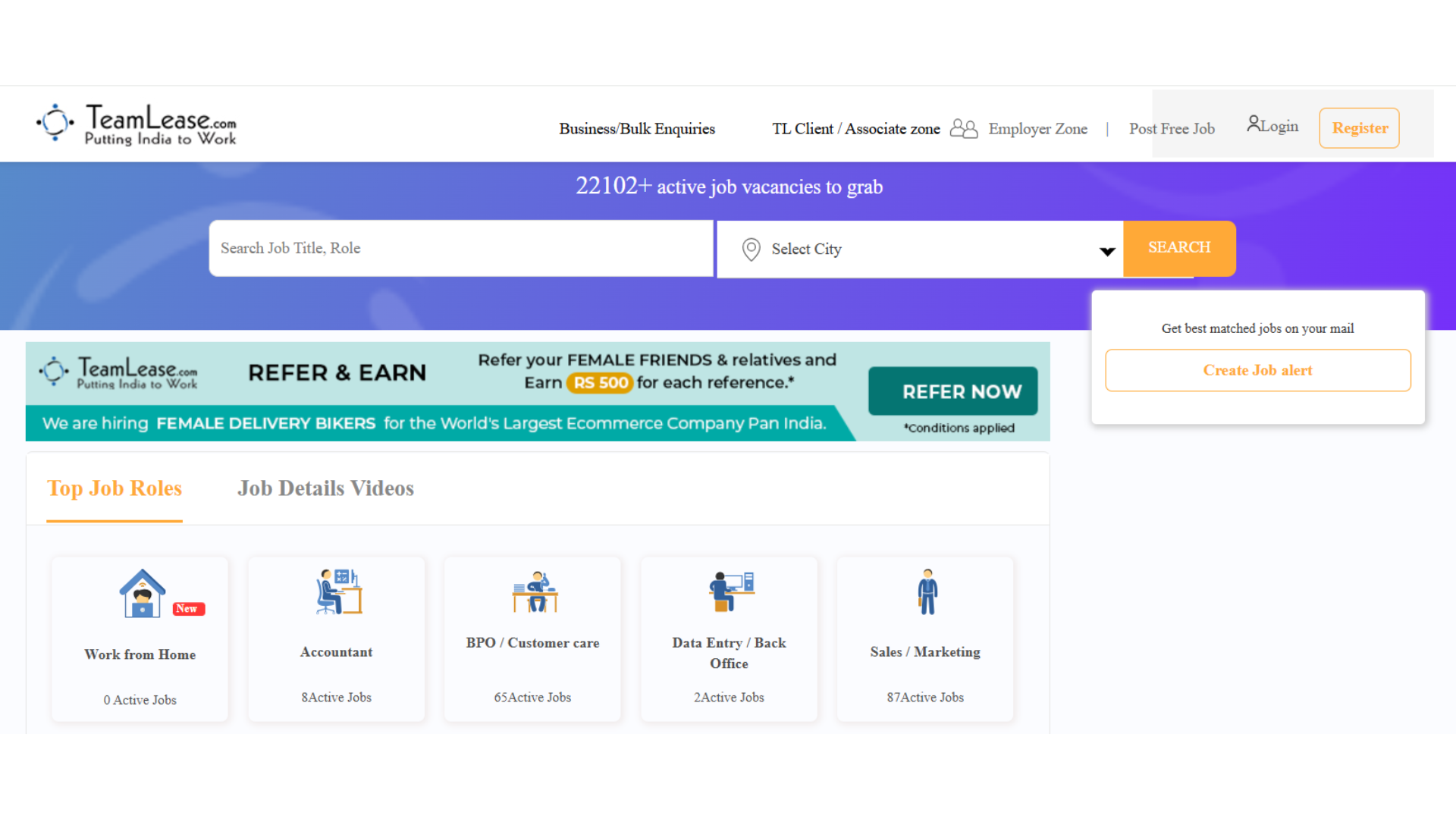Click the Sales / Marketing person icon
The image size is (1456, 819).
[x=927, y=591]
